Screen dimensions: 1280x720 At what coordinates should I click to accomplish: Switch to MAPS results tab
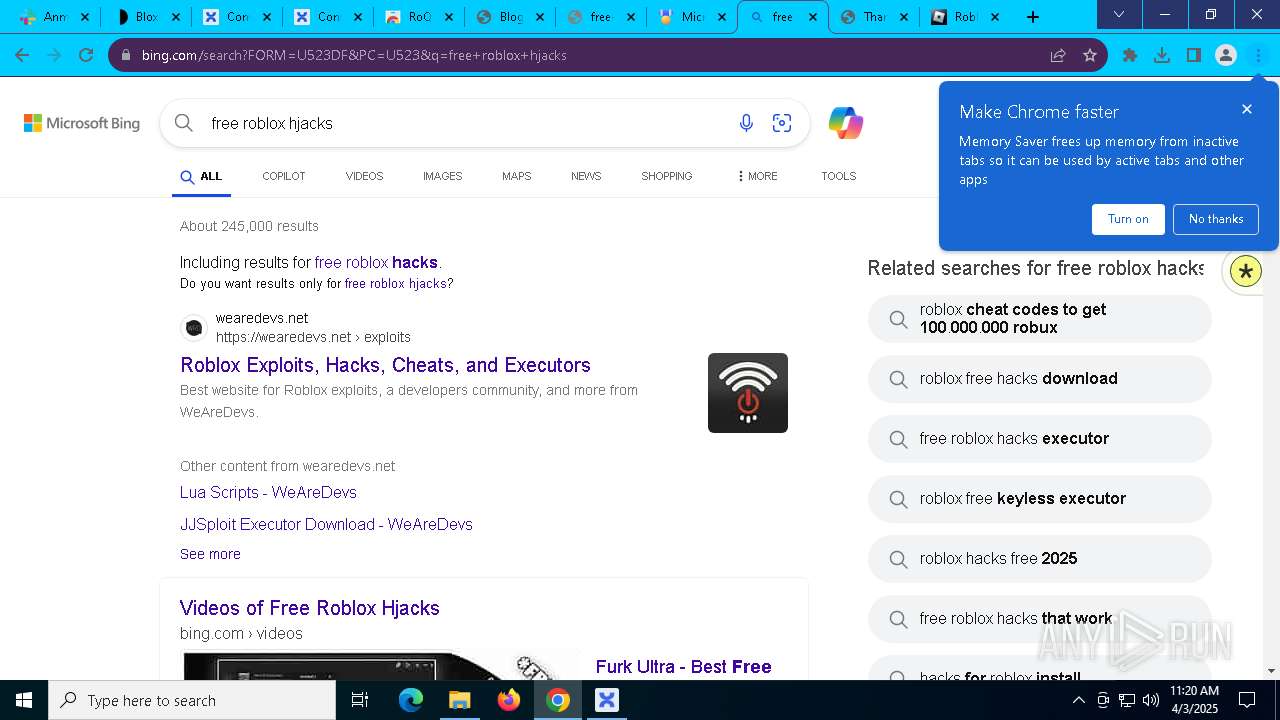tap(516, 176)
